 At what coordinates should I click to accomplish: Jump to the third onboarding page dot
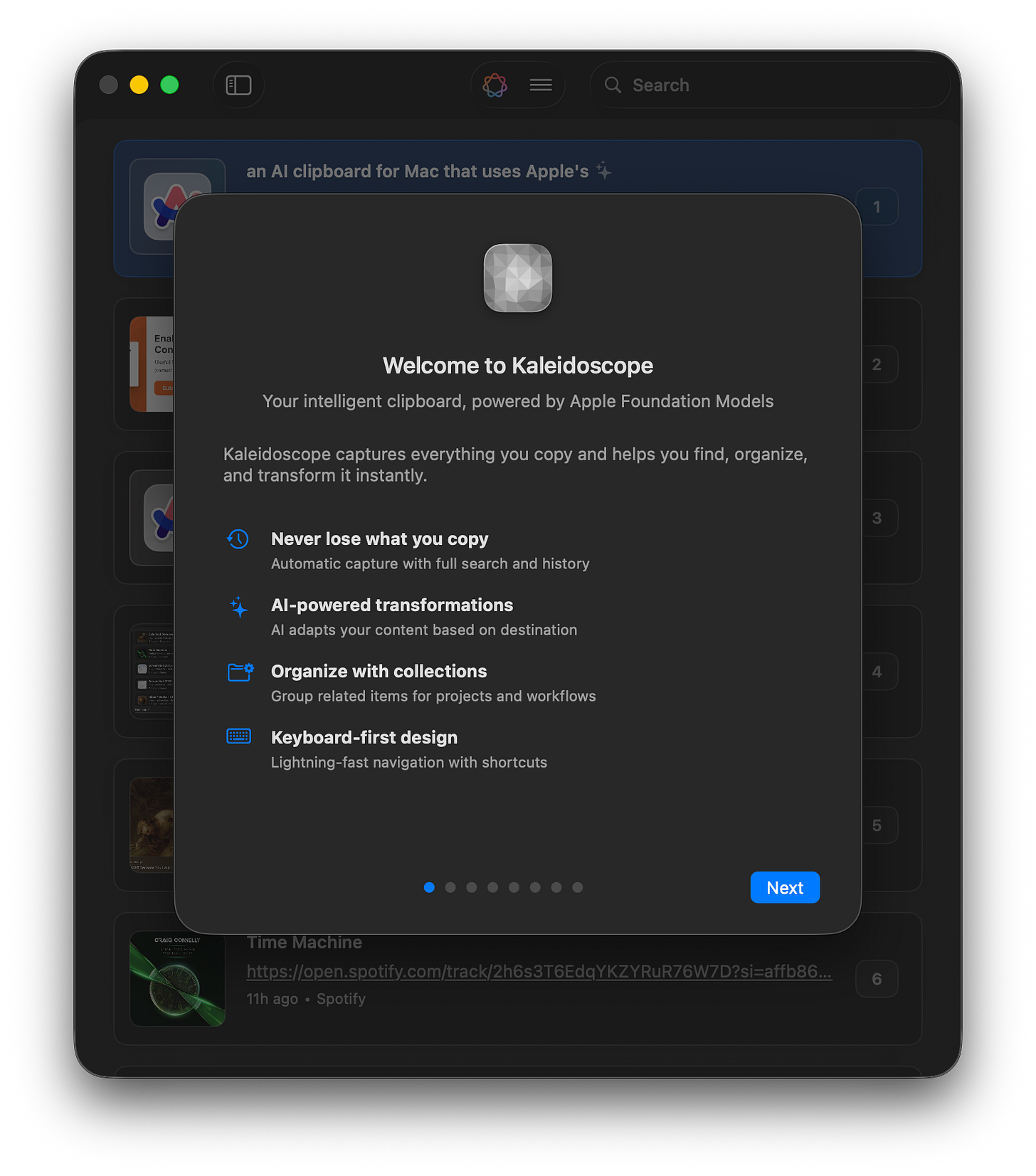472,887
